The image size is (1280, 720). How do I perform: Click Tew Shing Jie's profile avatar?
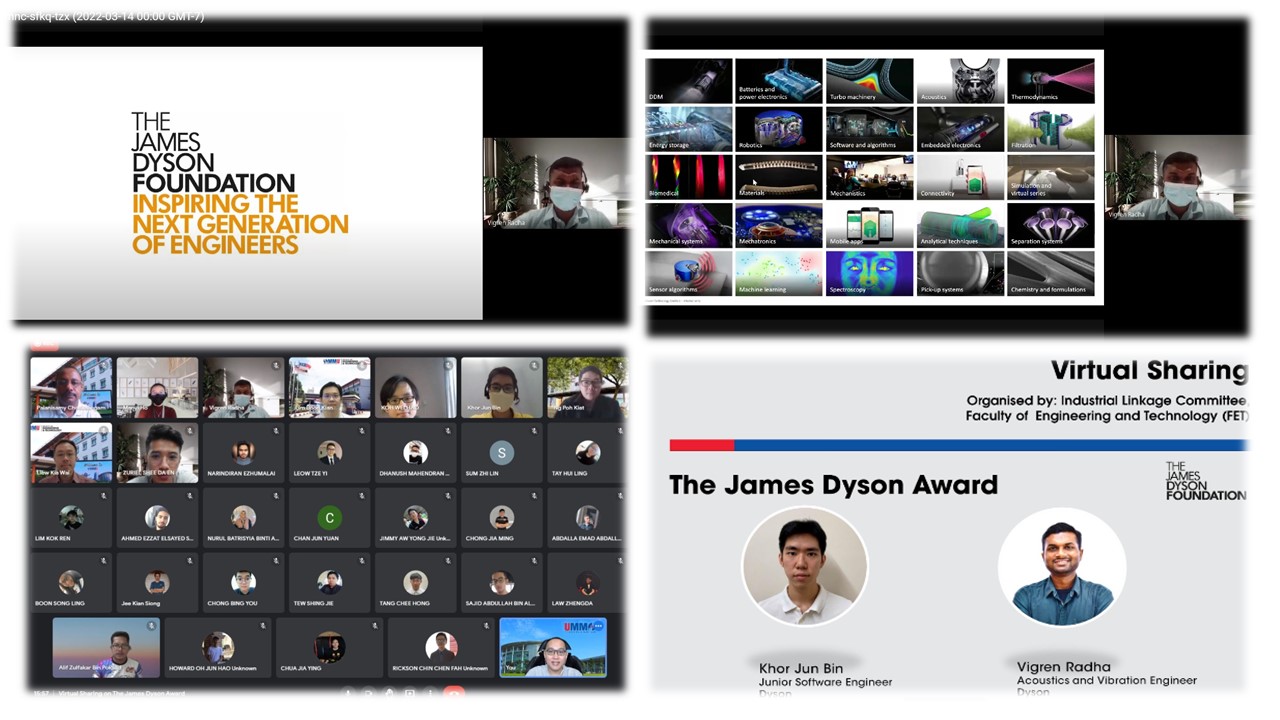click(329, 582)
